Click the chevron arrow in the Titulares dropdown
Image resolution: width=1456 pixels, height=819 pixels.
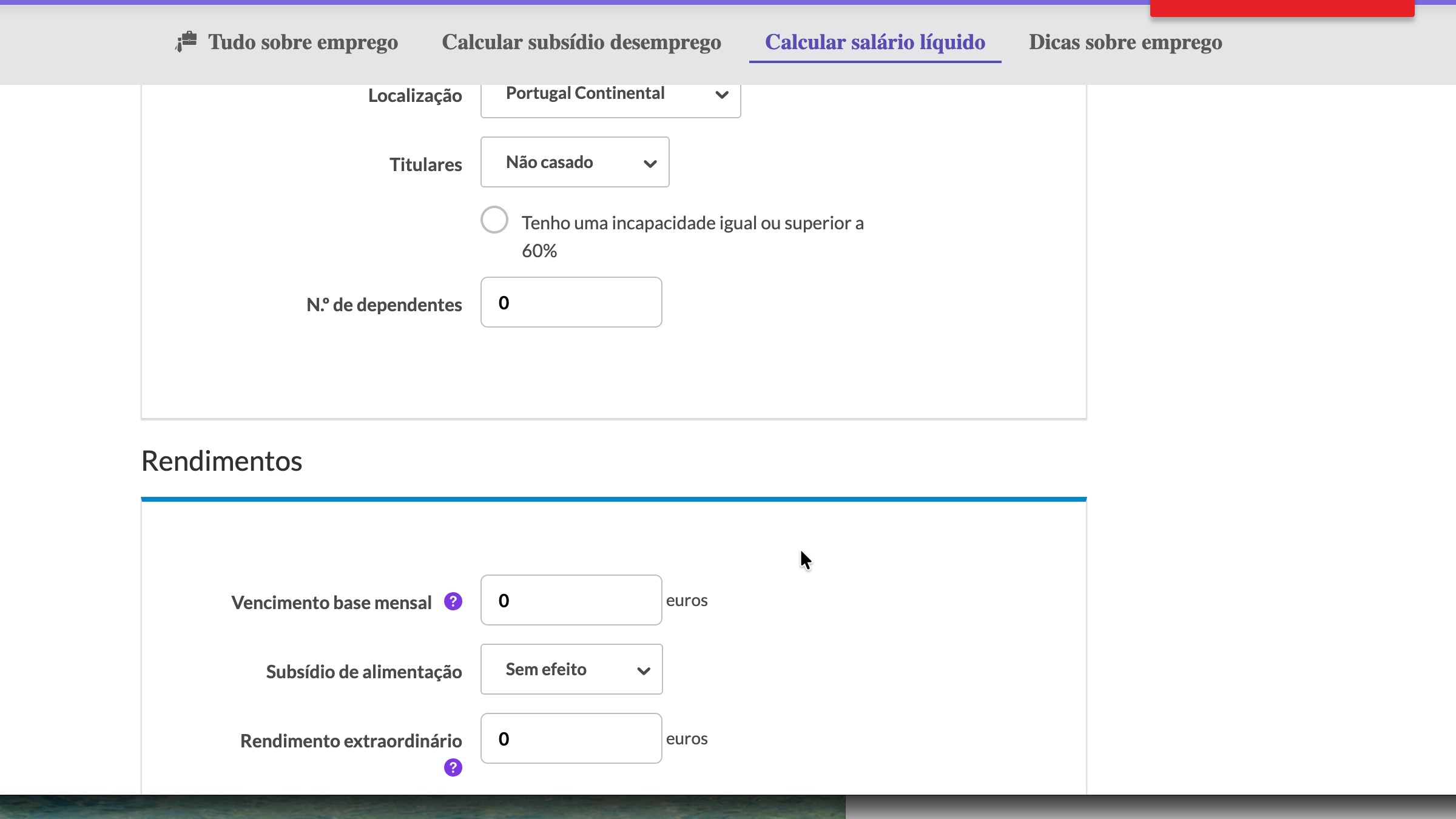[x=650, y=164]
